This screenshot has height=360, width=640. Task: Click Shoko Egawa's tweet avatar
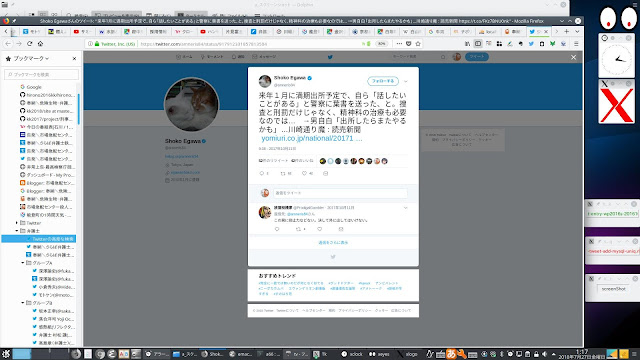coord(265,81)
